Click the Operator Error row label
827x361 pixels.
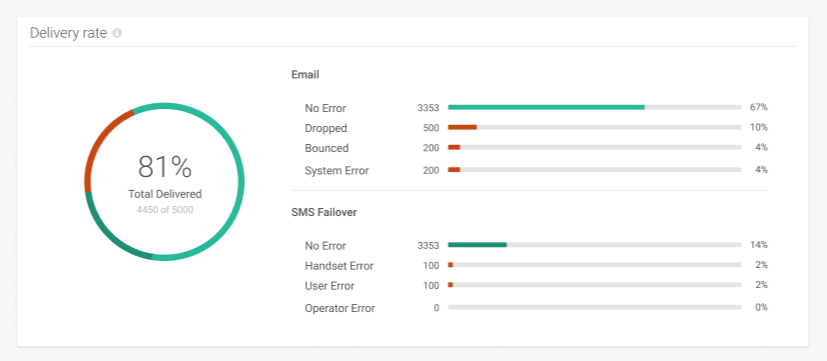(x=340, y=308)
